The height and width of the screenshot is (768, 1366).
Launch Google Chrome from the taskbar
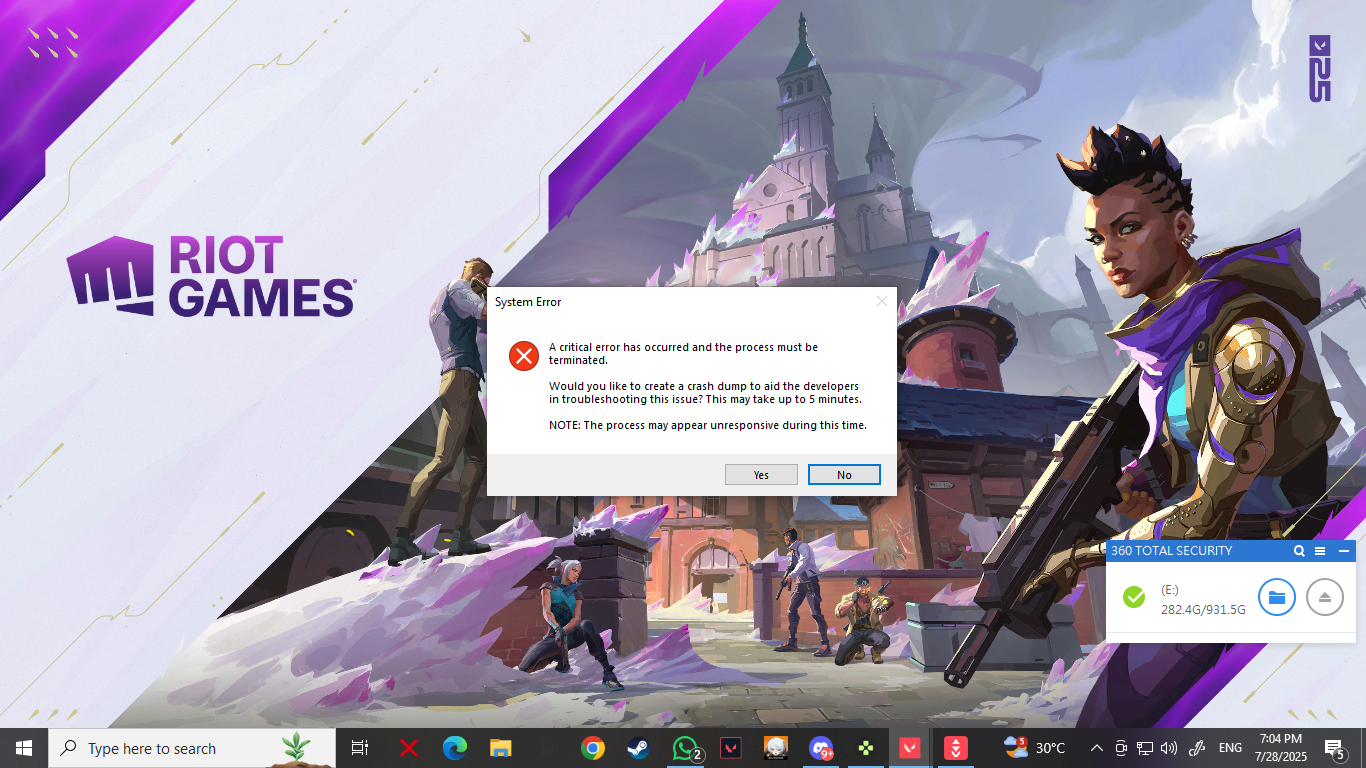pyautogui.click(x=593, y=748)
